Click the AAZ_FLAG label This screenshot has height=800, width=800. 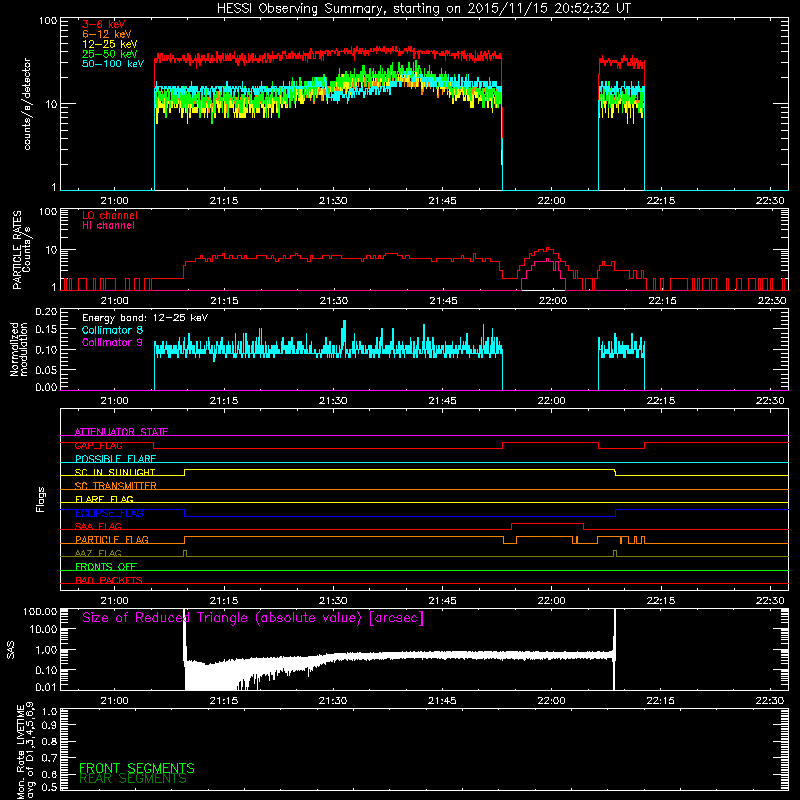[x=98, y=554]
